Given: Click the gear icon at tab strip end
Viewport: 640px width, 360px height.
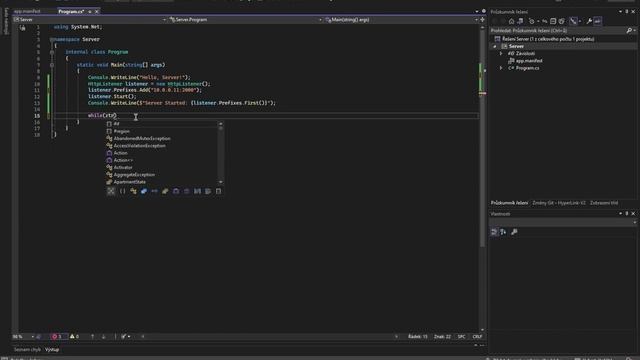Looking at the screenshot, I should click(484, 11).
